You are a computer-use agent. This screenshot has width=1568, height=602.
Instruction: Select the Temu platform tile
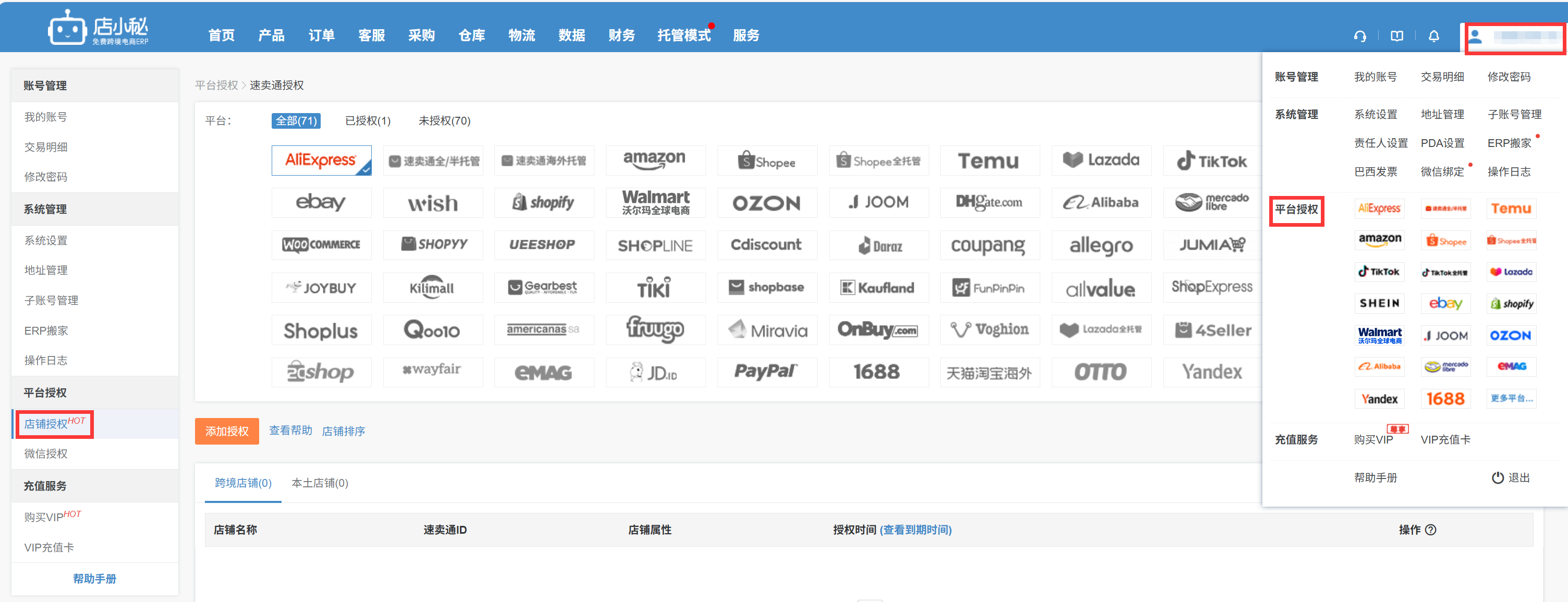[x=989, y=160]
